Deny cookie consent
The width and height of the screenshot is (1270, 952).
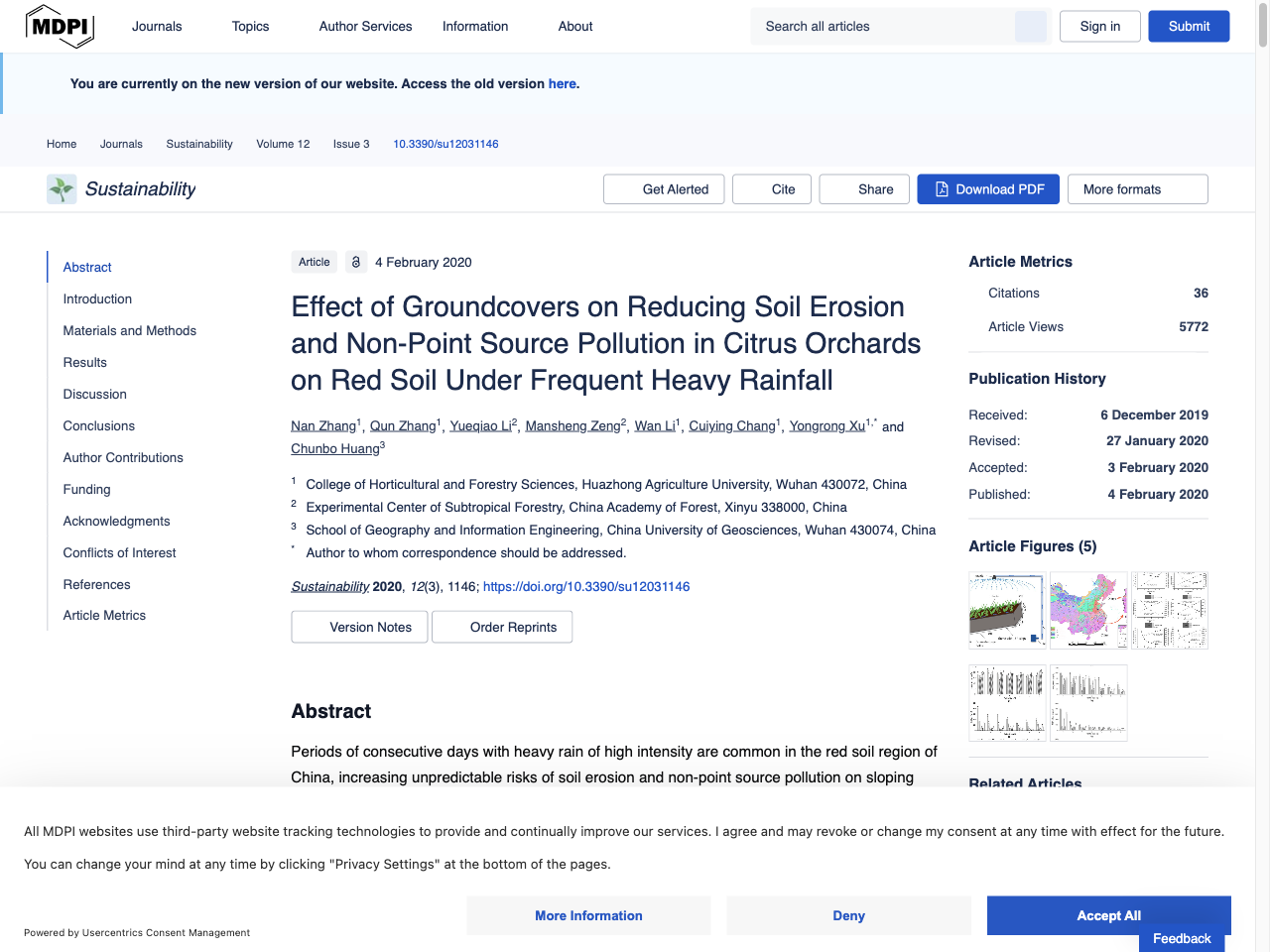[x=848, y=915]
